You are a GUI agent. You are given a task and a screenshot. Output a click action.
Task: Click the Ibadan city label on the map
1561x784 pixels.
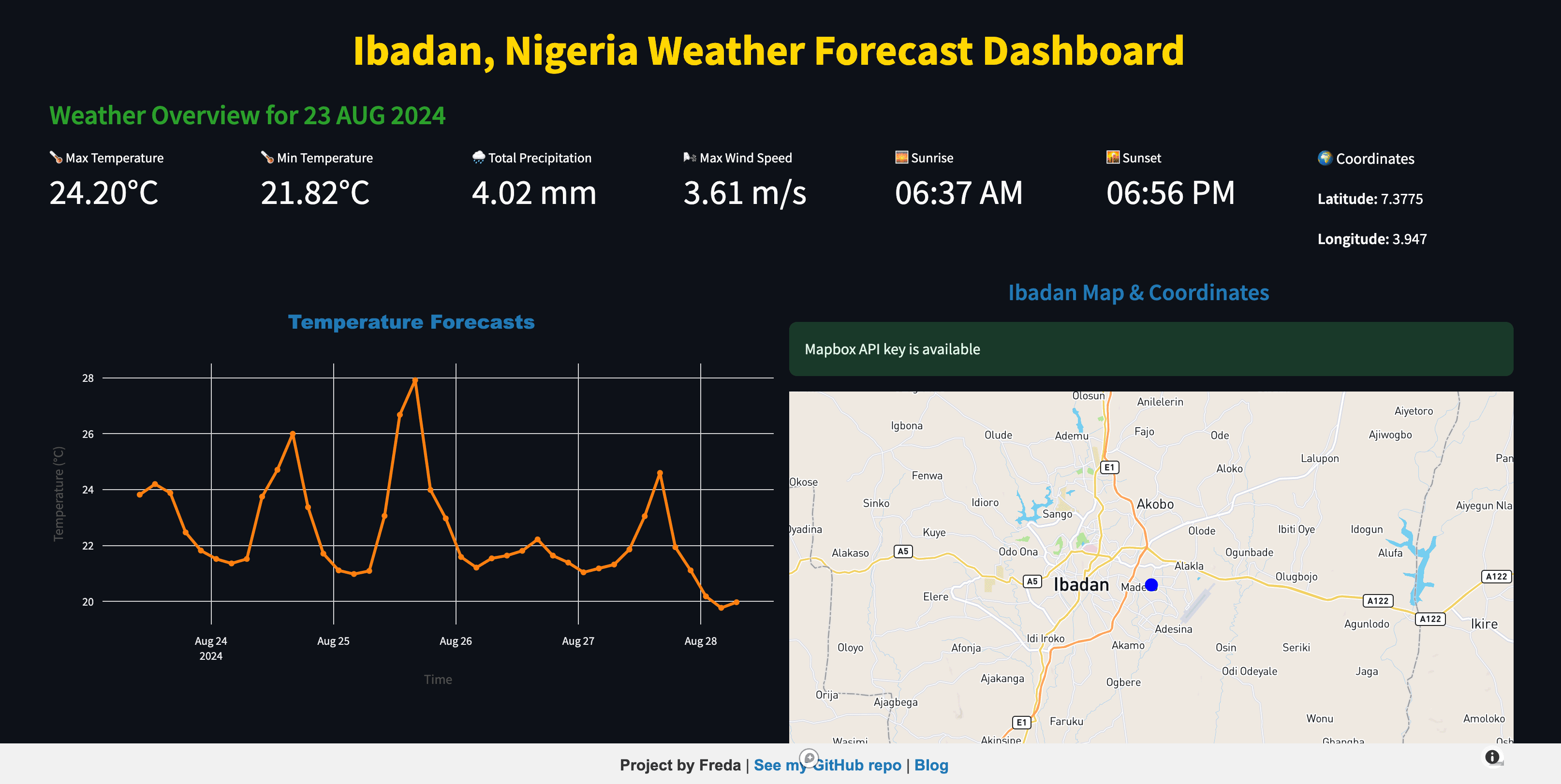point(1081,585)
